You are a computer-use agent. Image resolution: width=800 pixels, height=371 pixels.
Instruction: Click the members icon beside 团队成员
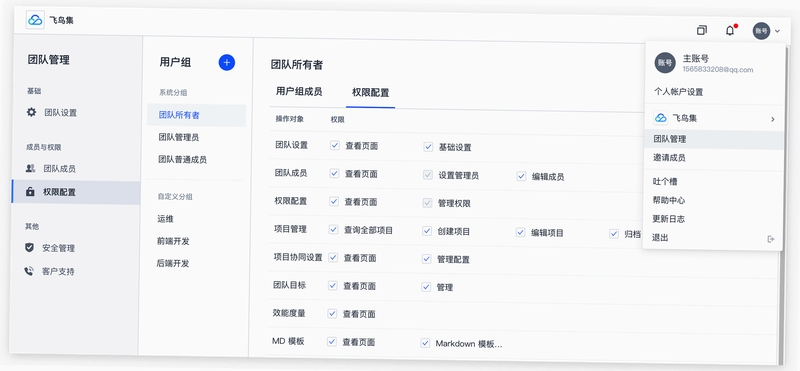click(30, 168)
